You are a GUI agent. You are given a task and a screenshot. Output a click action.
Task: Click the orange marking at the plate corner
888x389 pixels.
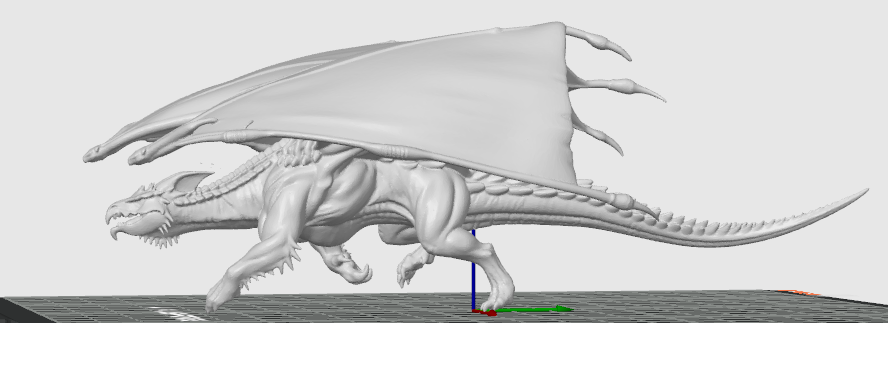click(x=799, y=293)
